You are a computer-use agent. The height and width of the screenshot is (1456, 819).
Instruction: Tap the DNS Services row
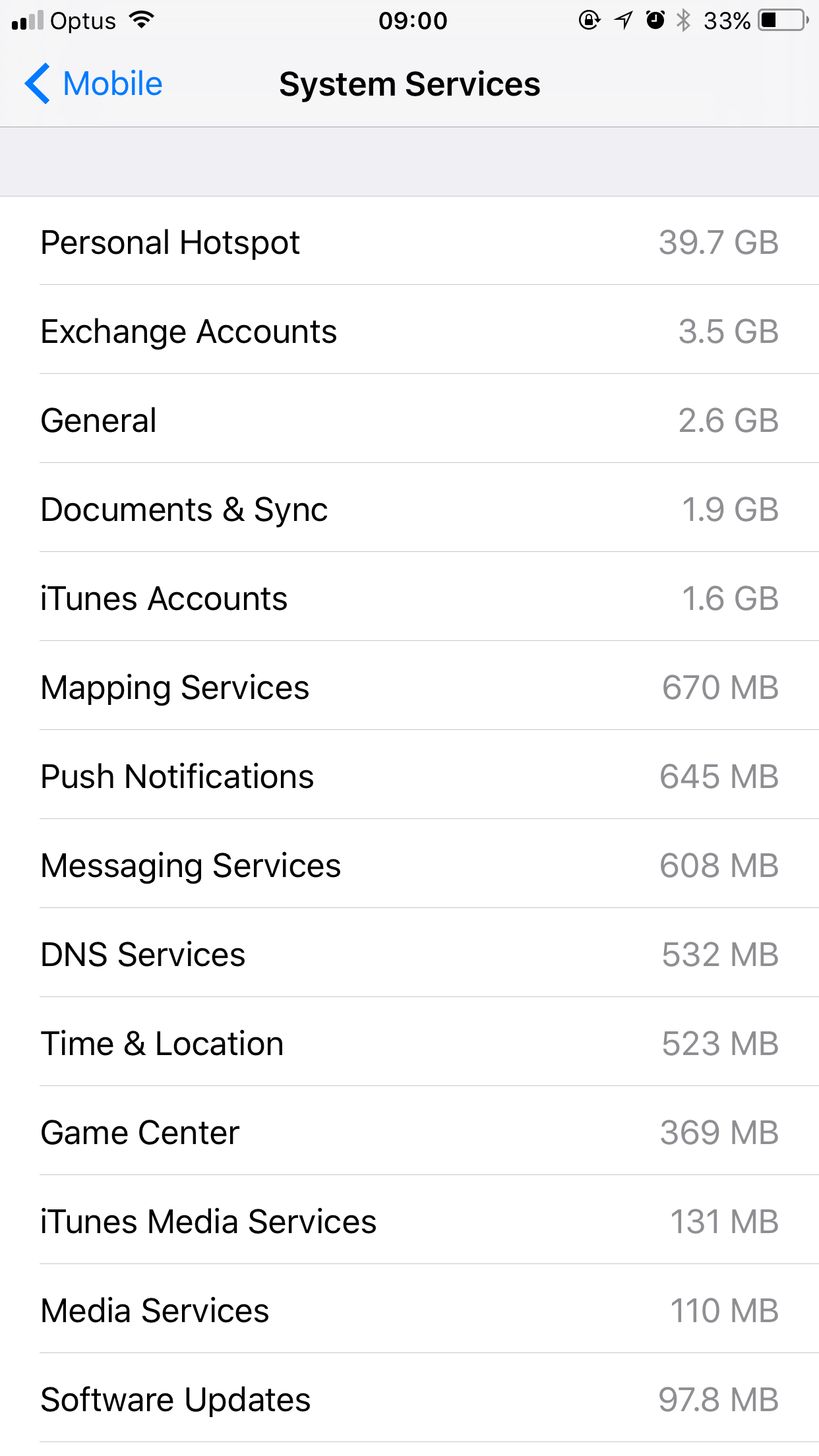click(x=409, y=953)
